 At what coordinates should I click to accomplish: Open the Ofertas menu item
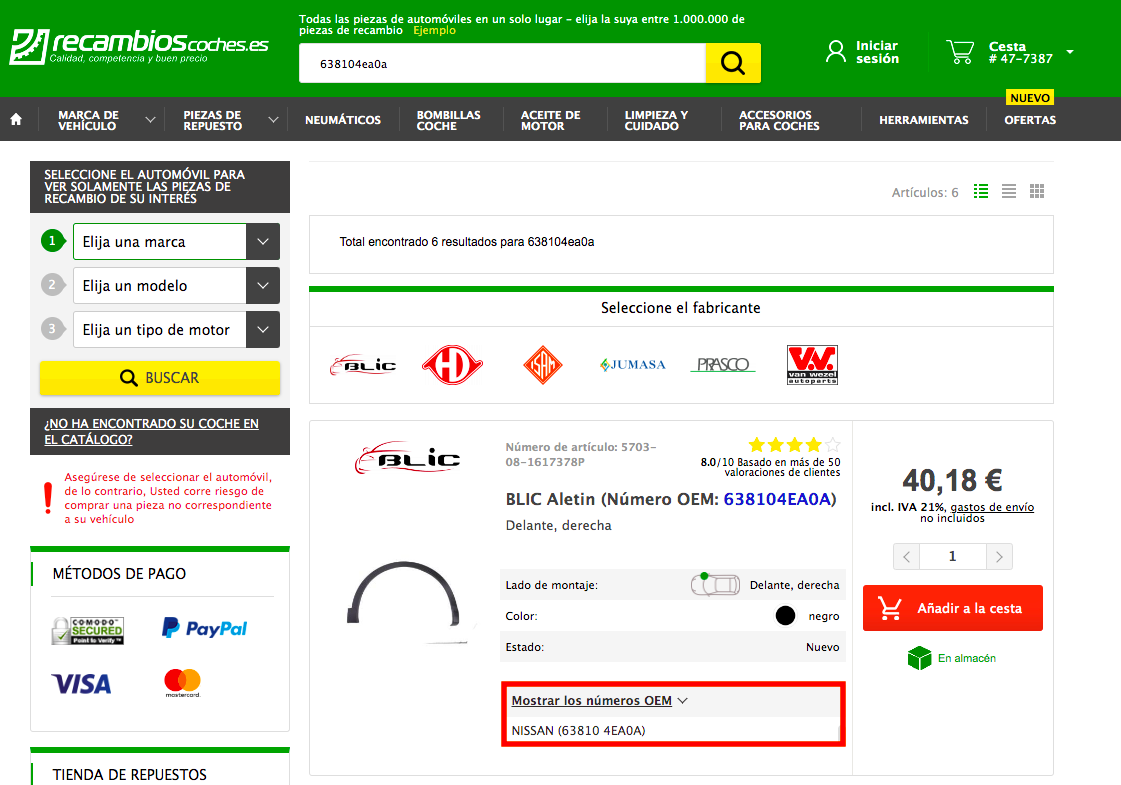click(x=1029, y=120)
